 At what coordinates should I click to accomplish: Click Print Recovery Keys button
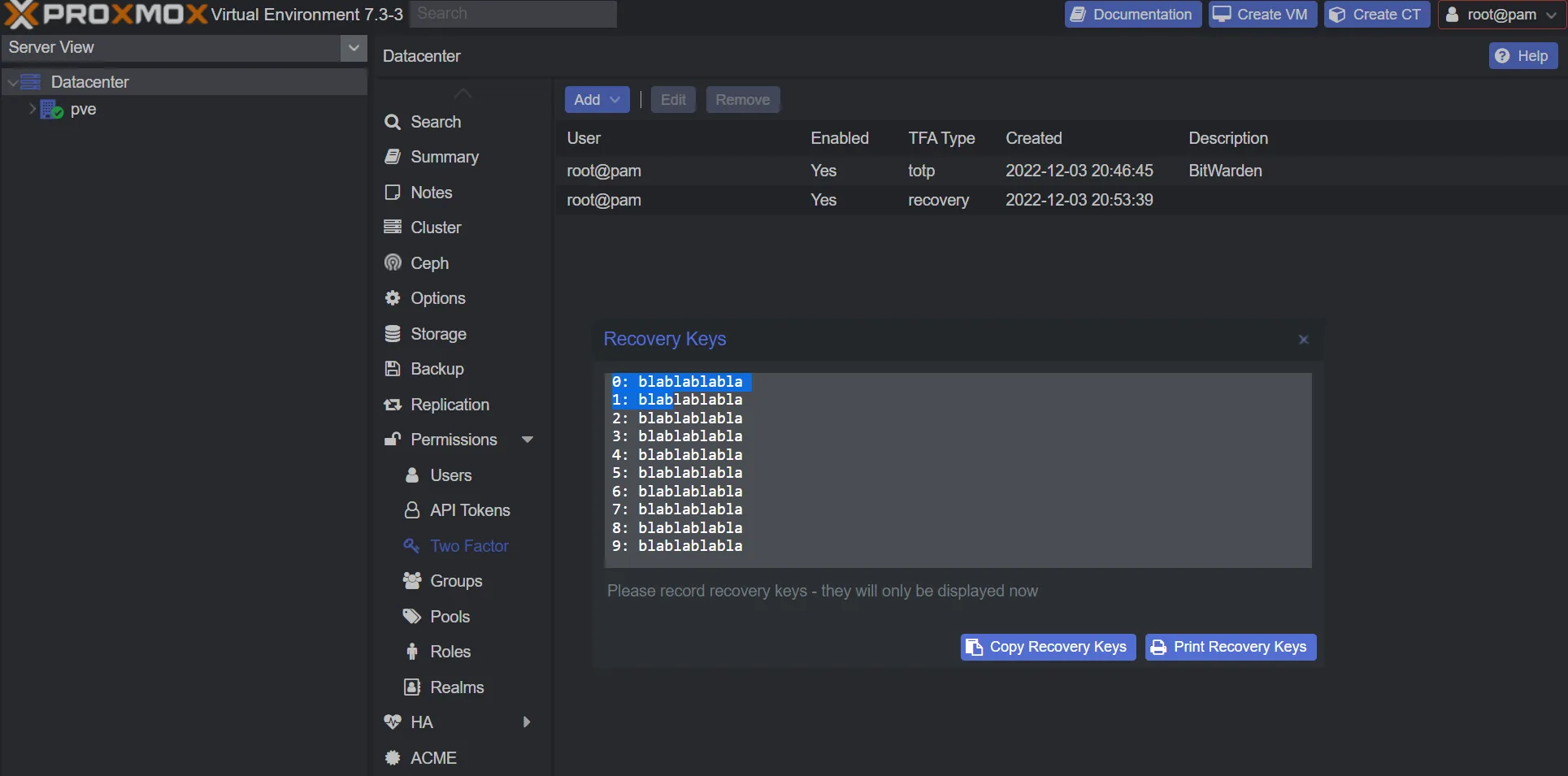1230,647
